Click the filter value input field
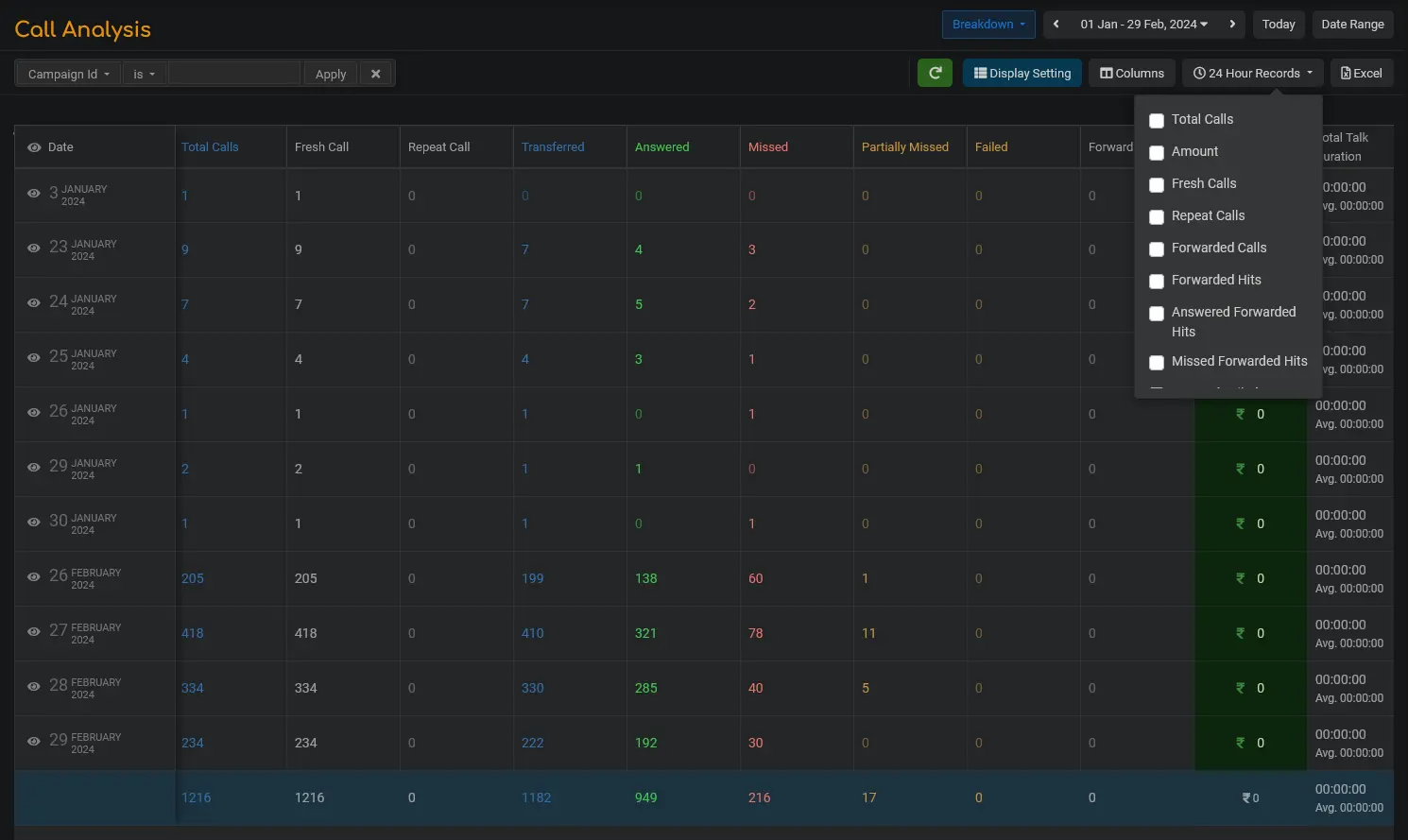This screenshot has width=1408, height=840. click(x=234, y=74)
